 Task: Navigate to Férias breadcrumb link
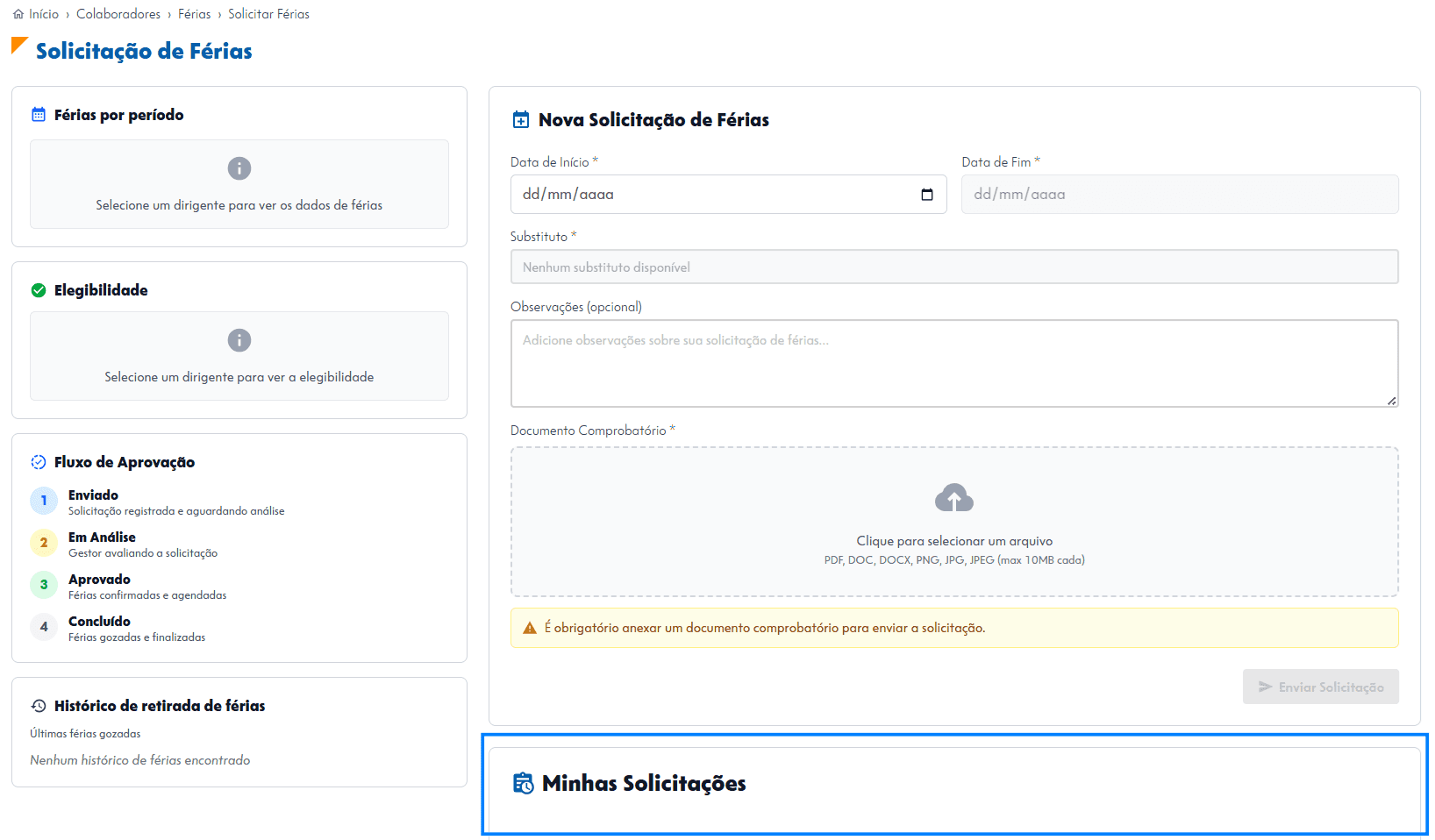(x=195, y=14)
